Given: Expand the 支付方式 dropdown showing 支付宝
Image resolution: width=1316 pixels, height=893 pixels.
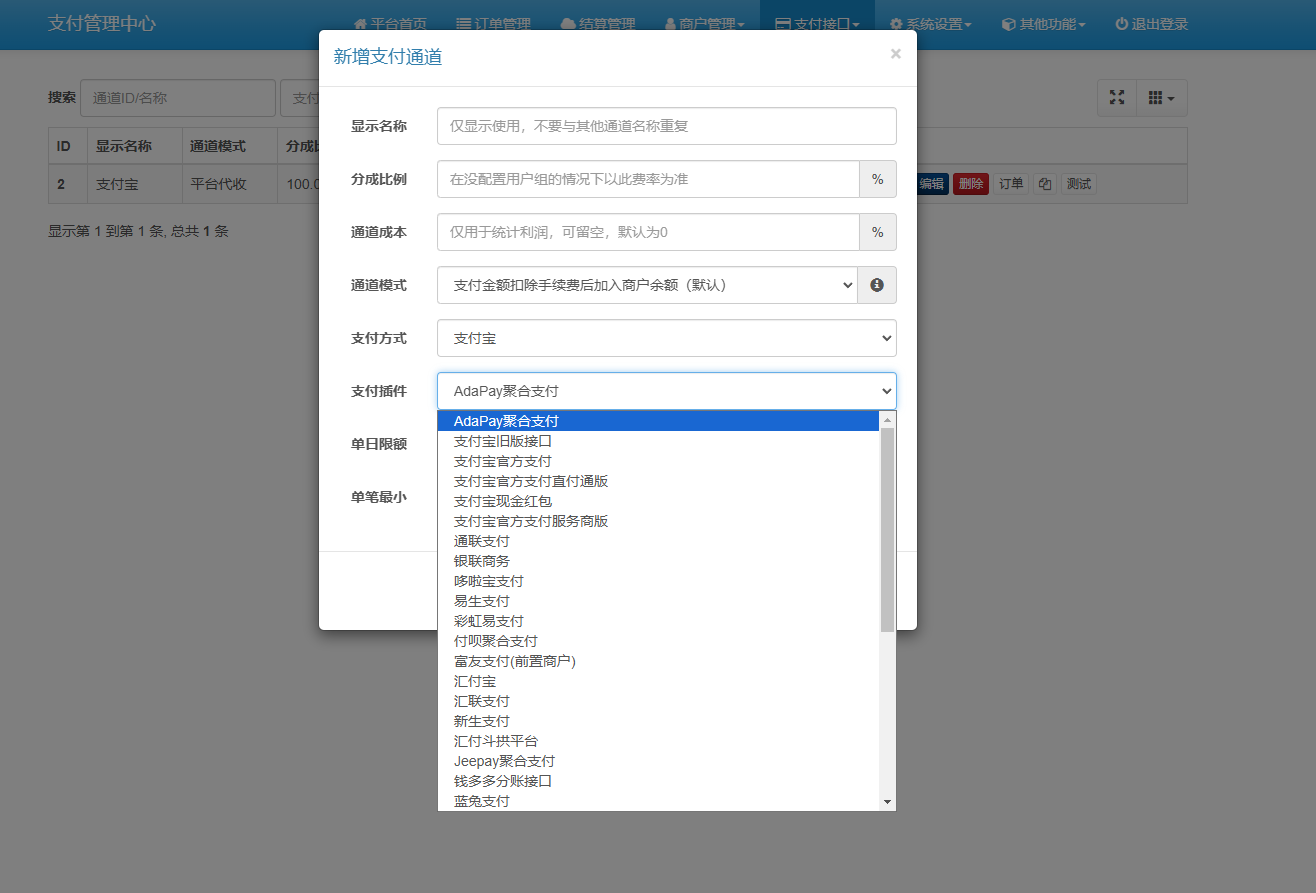Looking at the screenshot, I should pyautogui.click(x=667, y=338).
